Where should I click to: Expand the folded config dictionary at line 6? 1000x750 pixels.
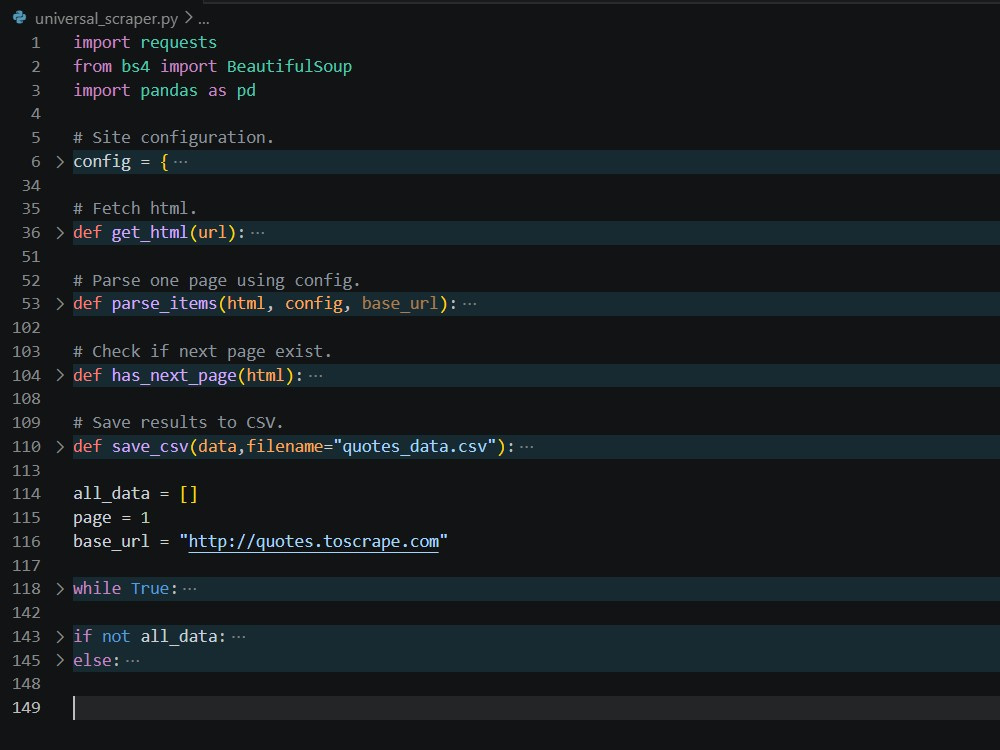[x=60, y=162]
